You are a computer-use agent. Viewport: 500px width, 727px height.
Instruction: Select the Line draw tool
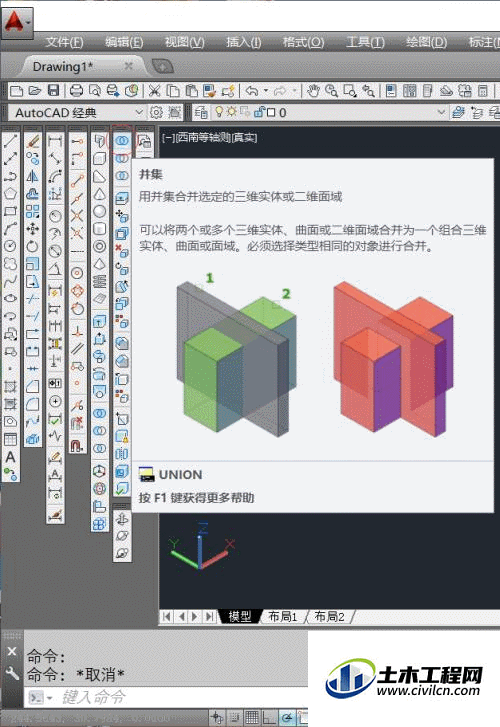pos(10,141)
